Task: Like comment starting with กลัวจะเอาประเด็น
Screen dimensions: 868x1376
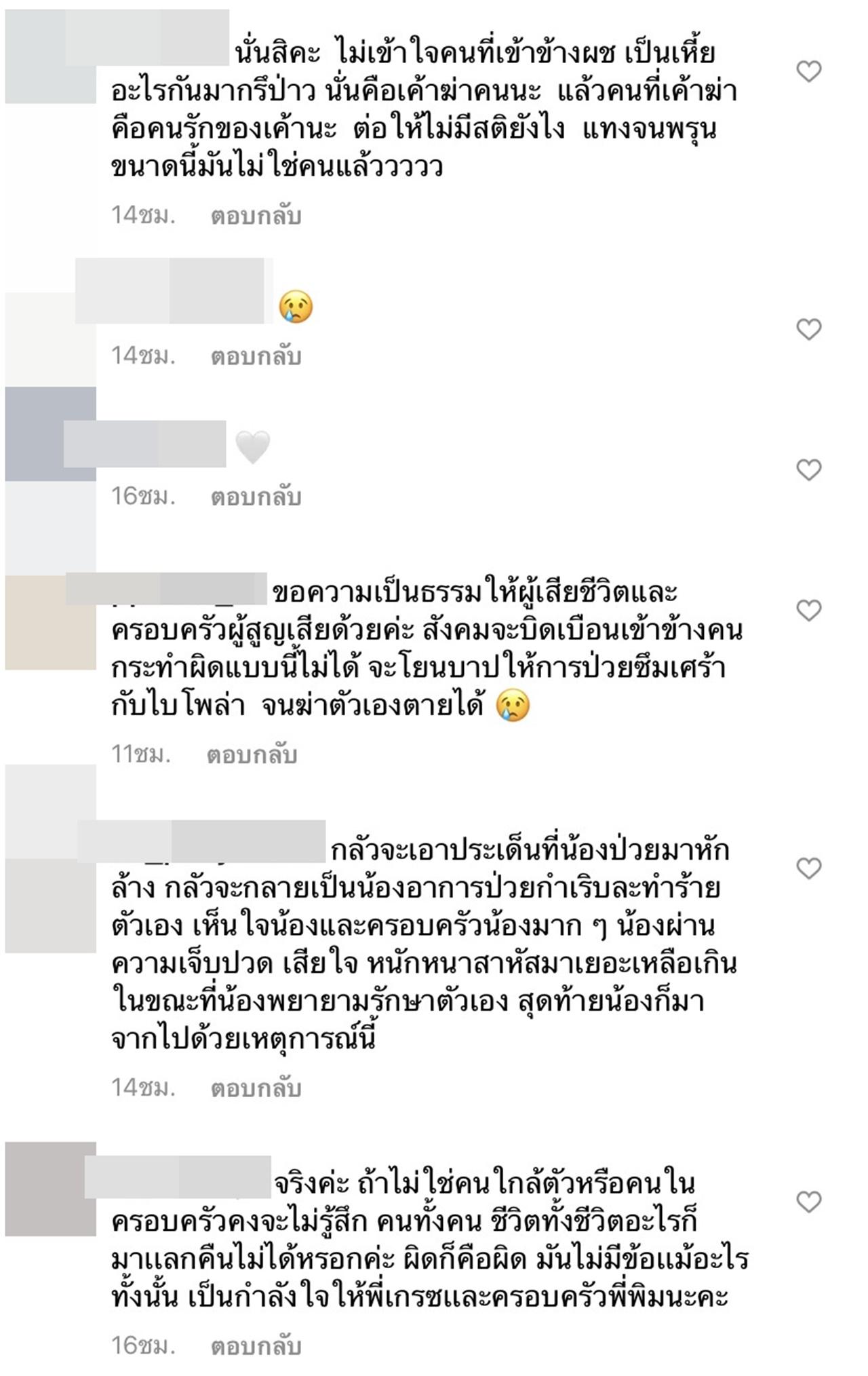Action: [808, 868]
